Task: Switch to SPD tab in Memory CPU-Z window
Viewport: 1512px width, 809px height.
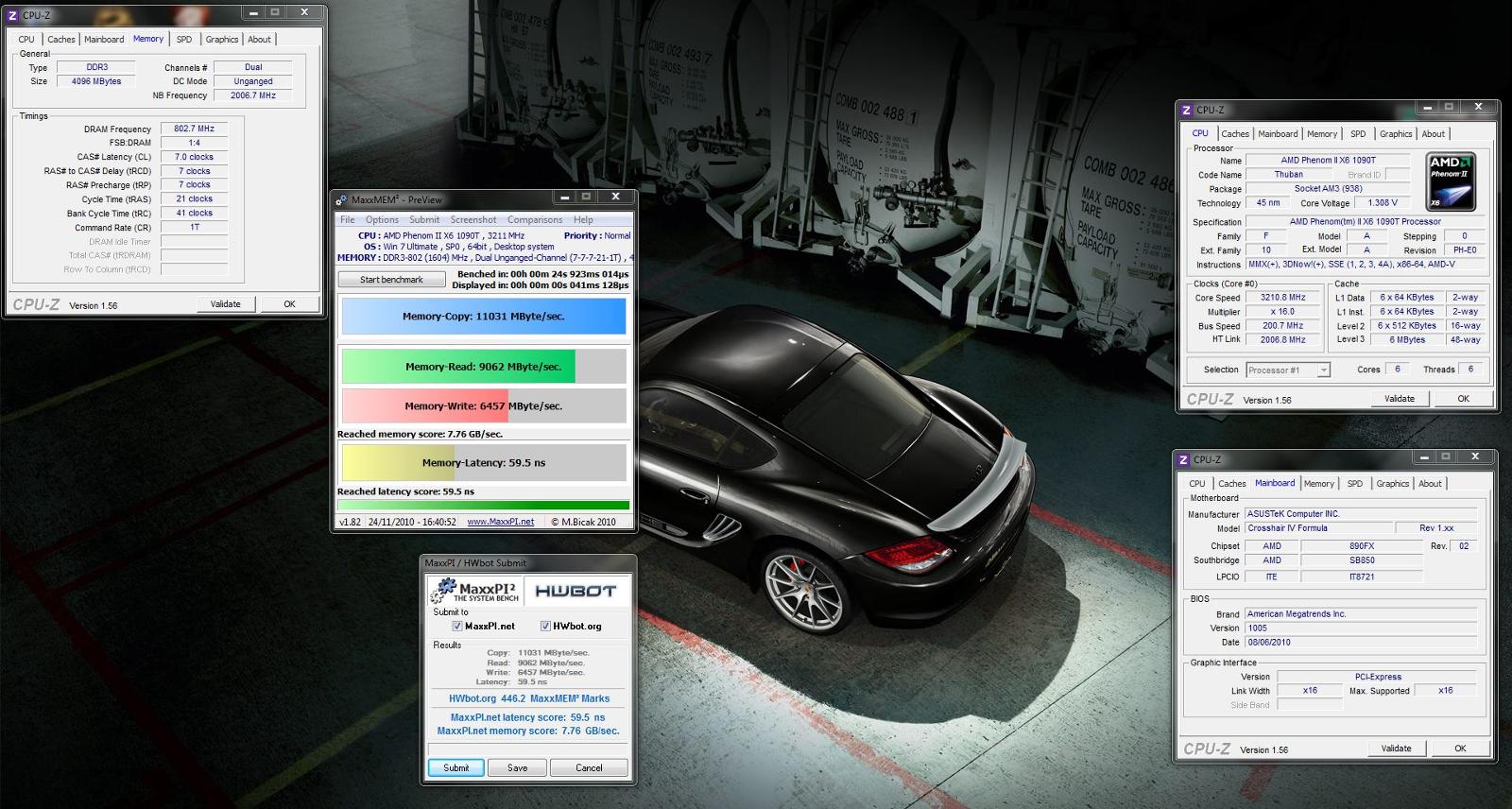Action: pyautogui.click(x=184, y=39)
